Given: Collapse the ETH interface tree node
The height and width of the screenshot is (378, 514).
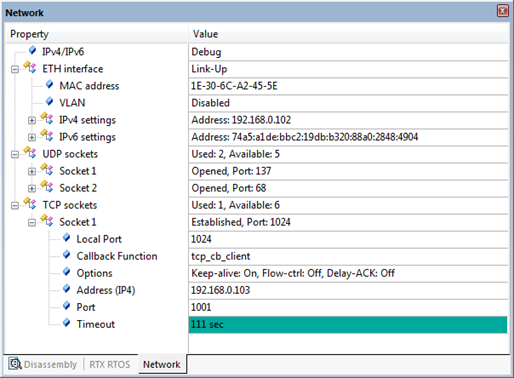Looking at the screenshot, I should pyautogui.click(x=15, y=69).
